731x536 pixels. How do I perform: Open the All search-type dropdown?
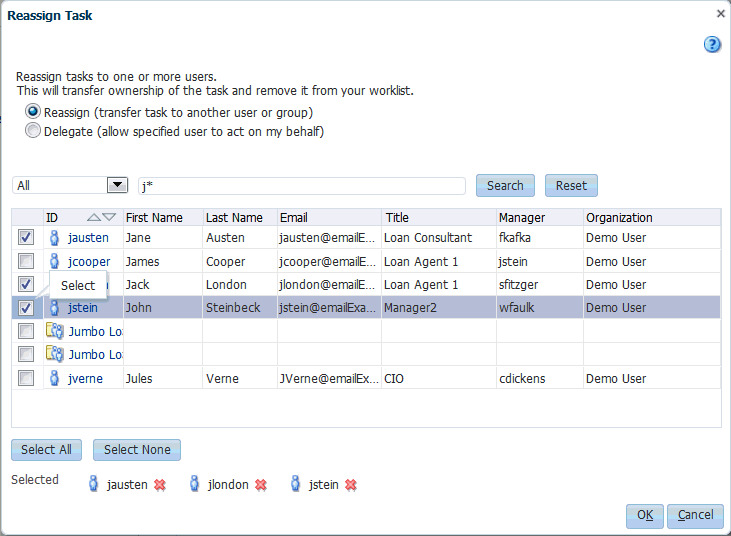point(117,185)
